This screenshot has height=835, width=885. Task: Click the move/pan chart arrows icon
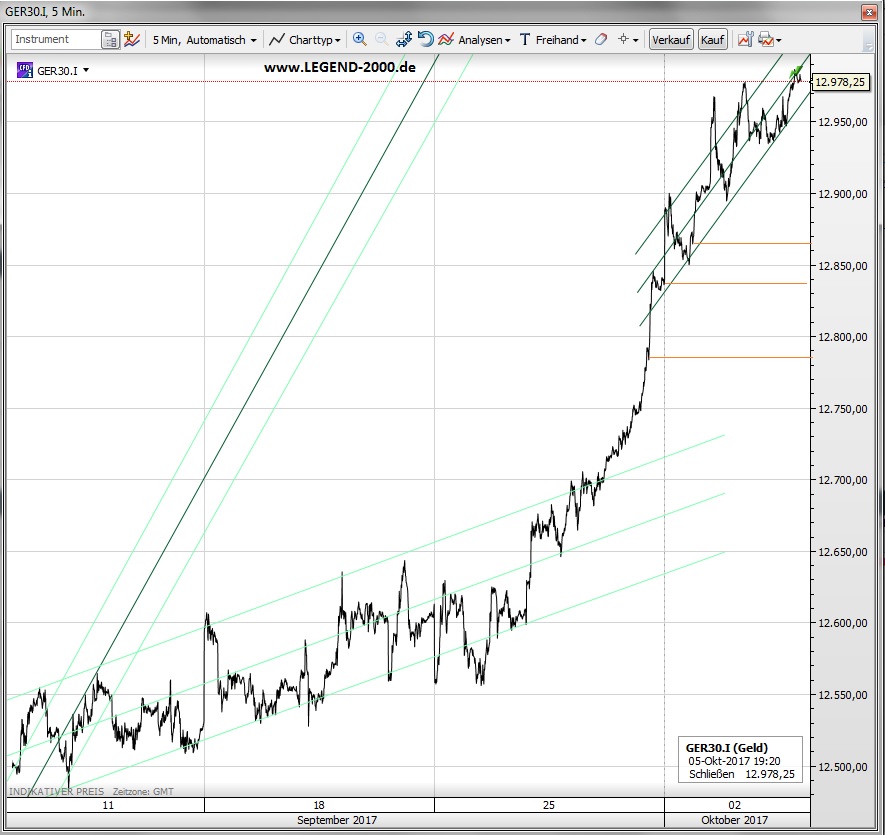404,40
